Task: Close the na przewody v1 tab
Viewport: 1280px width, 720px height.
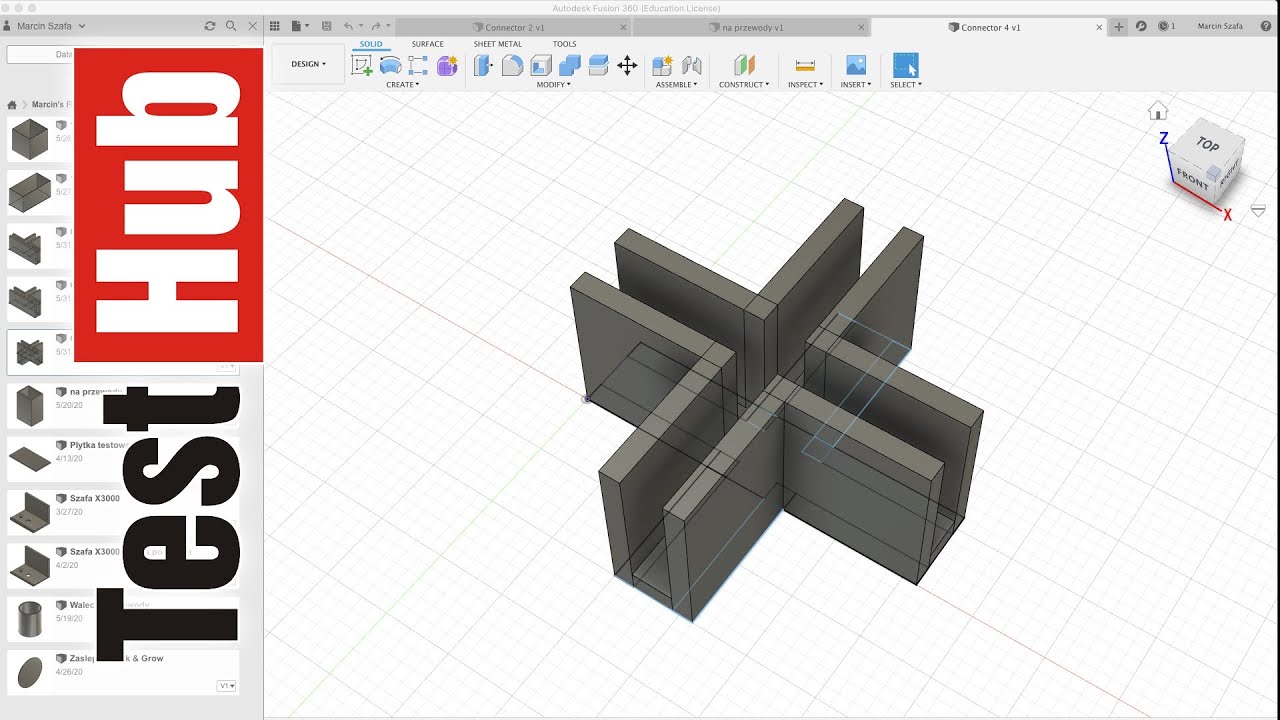Action: [859, 27]
